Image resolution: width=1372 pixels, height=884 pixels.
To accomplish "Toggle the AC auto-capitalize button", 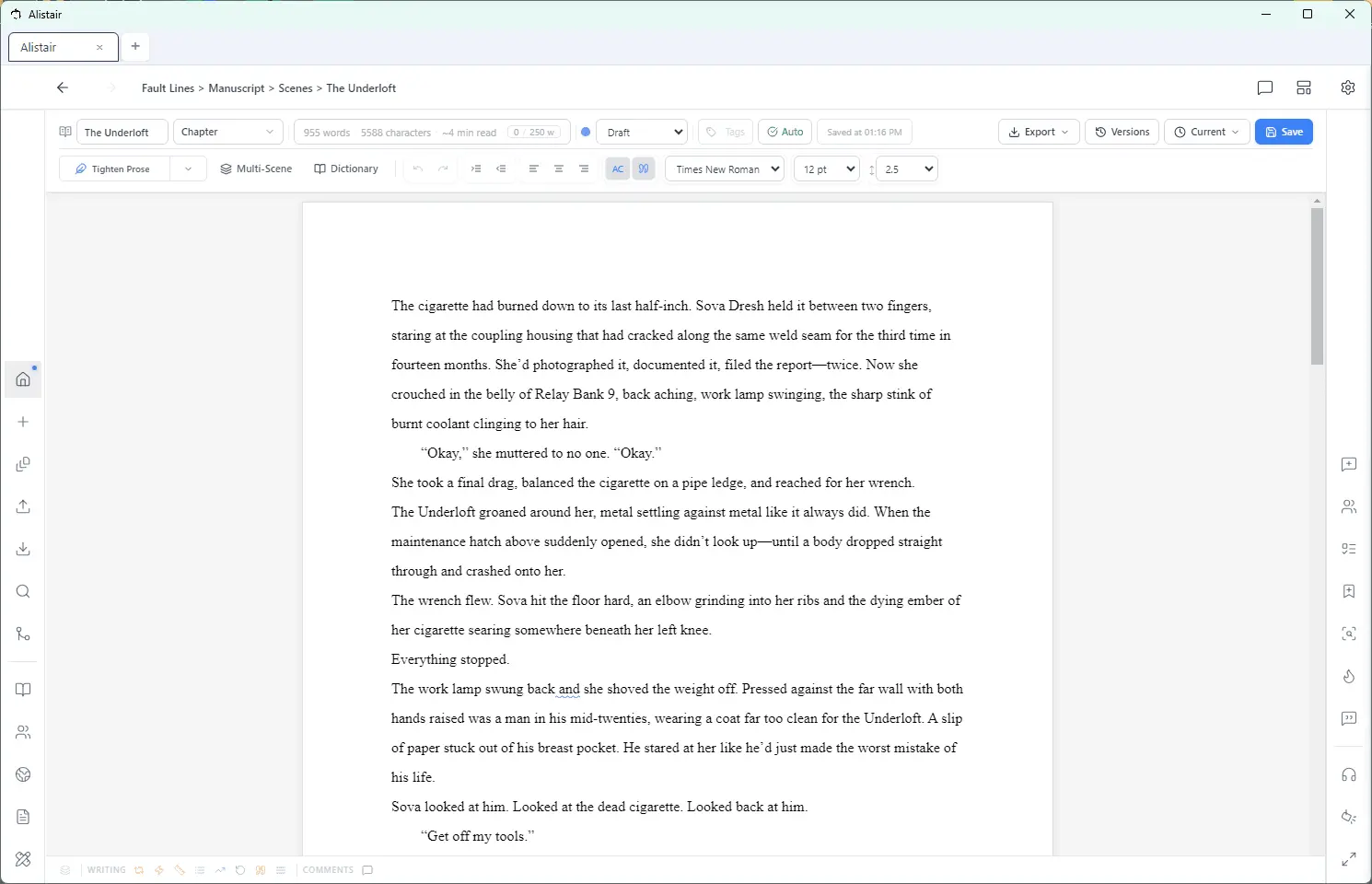I will click(x=618, y=169).
